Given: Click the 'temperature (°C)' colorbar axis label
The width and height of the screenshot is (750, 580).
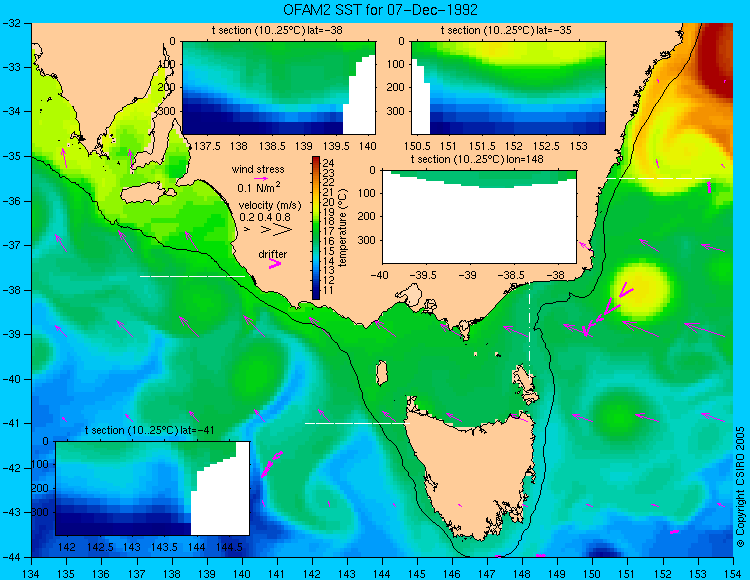Looking at the screenshot, I should click(x=342, y=228).
